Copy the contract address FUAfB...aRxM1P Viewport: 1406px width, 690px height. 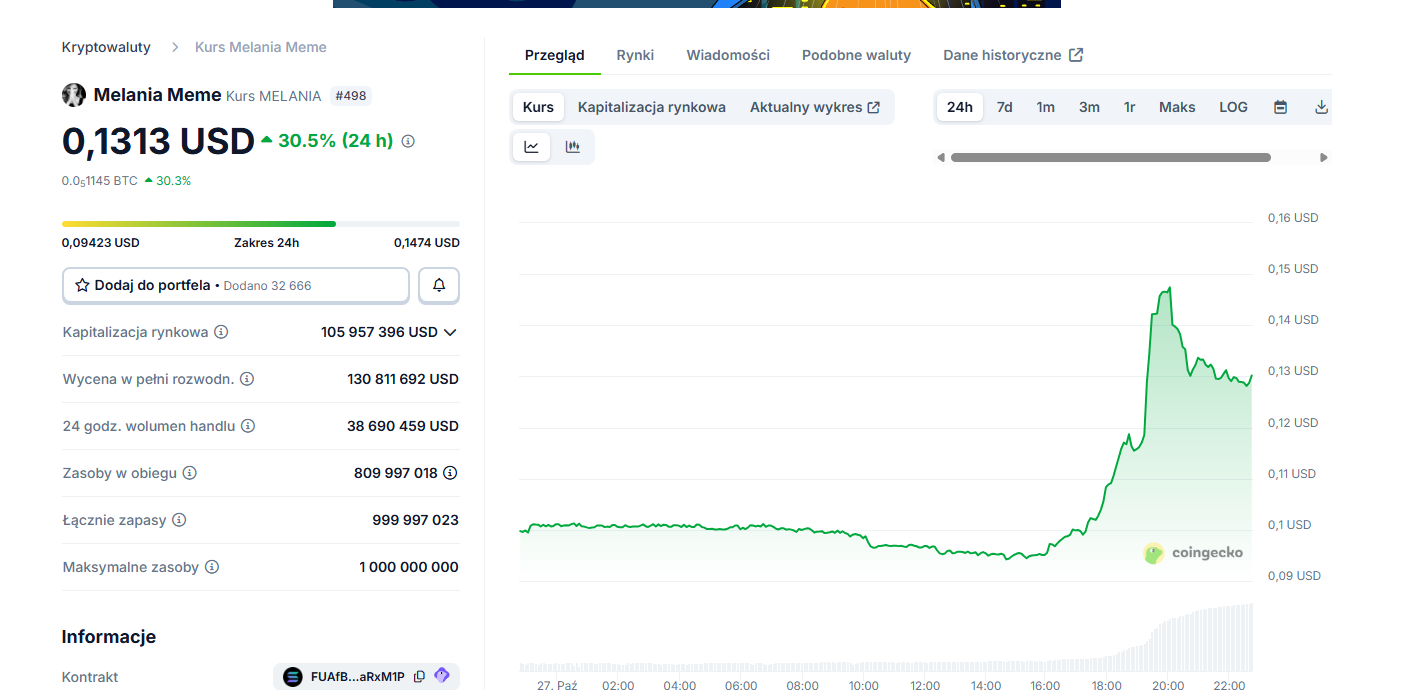tap(419, 677)
